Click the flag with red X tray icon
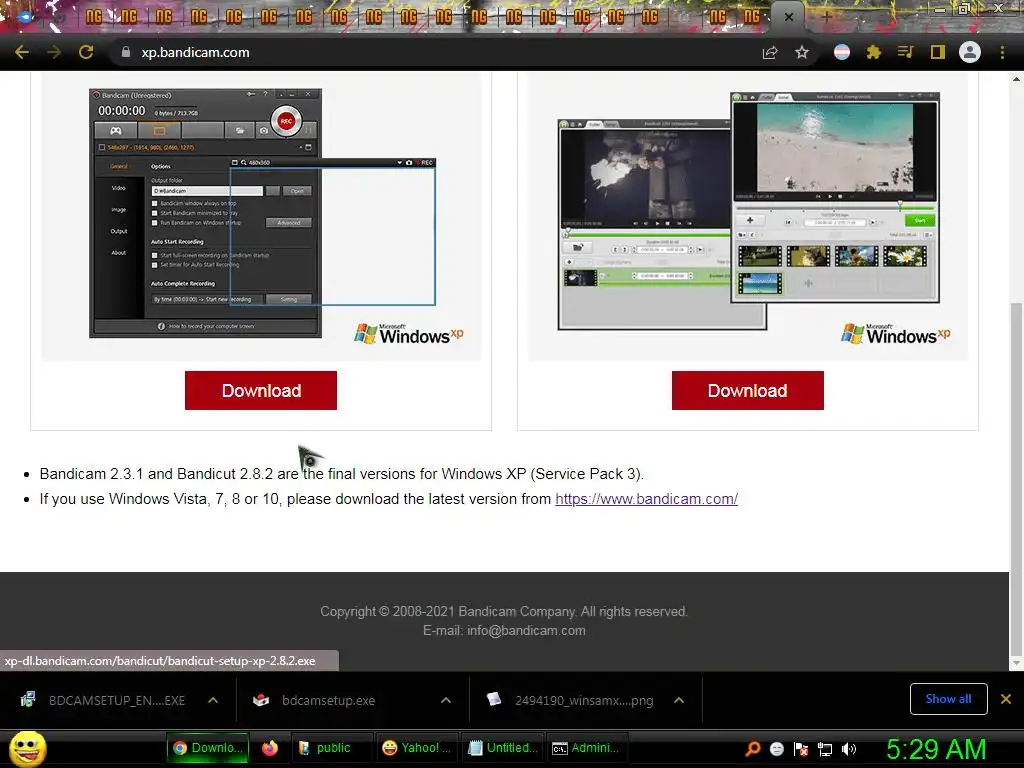 click(801, 749)
